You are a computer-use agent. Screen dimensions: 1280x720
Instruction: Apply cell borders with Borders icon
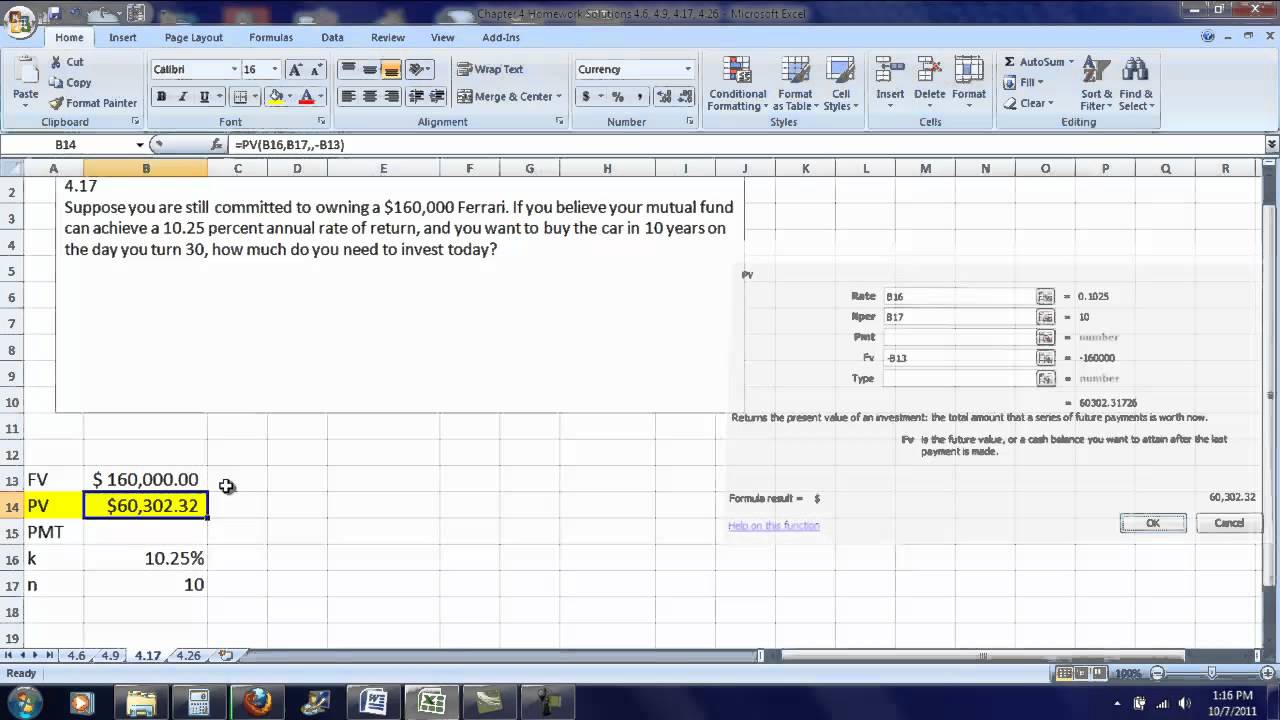click(x=239, y=97)
